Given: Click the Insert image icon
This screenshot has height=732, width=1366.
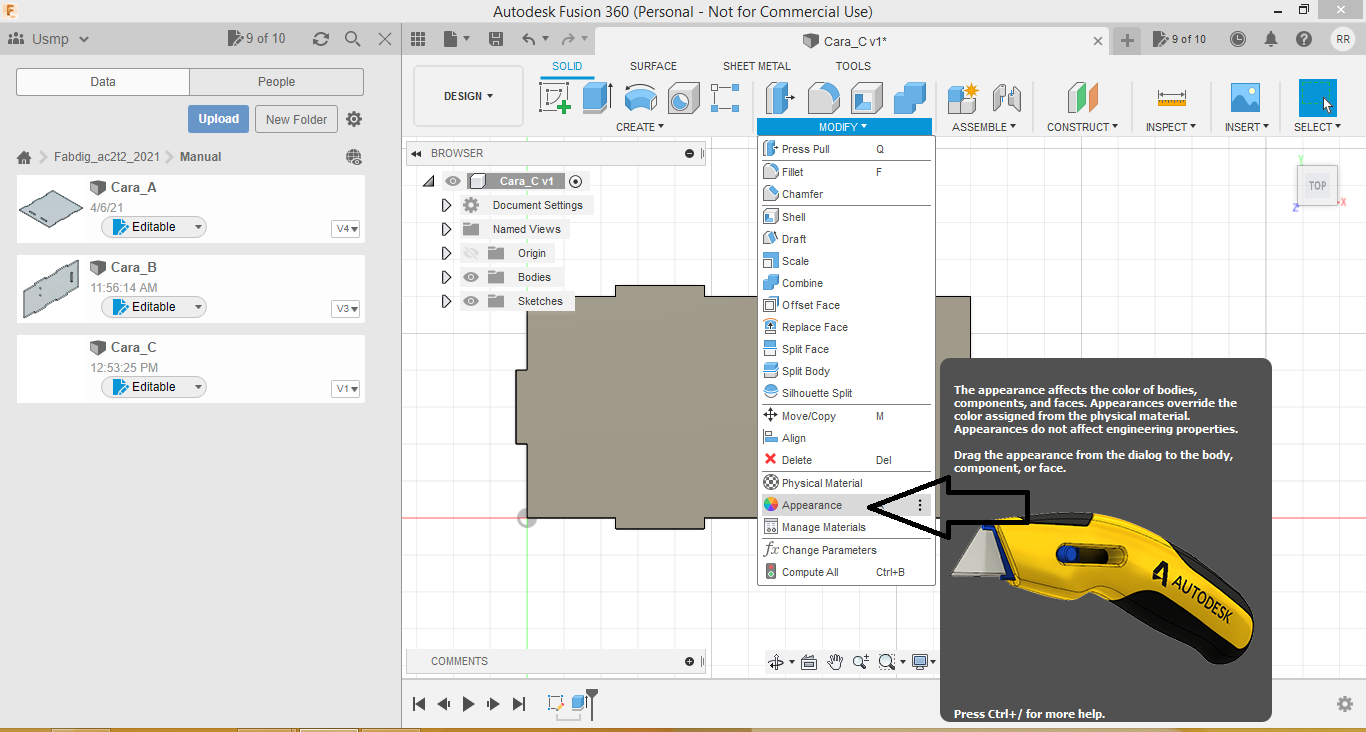Looking at the screenshot, I should point(1245,98).
